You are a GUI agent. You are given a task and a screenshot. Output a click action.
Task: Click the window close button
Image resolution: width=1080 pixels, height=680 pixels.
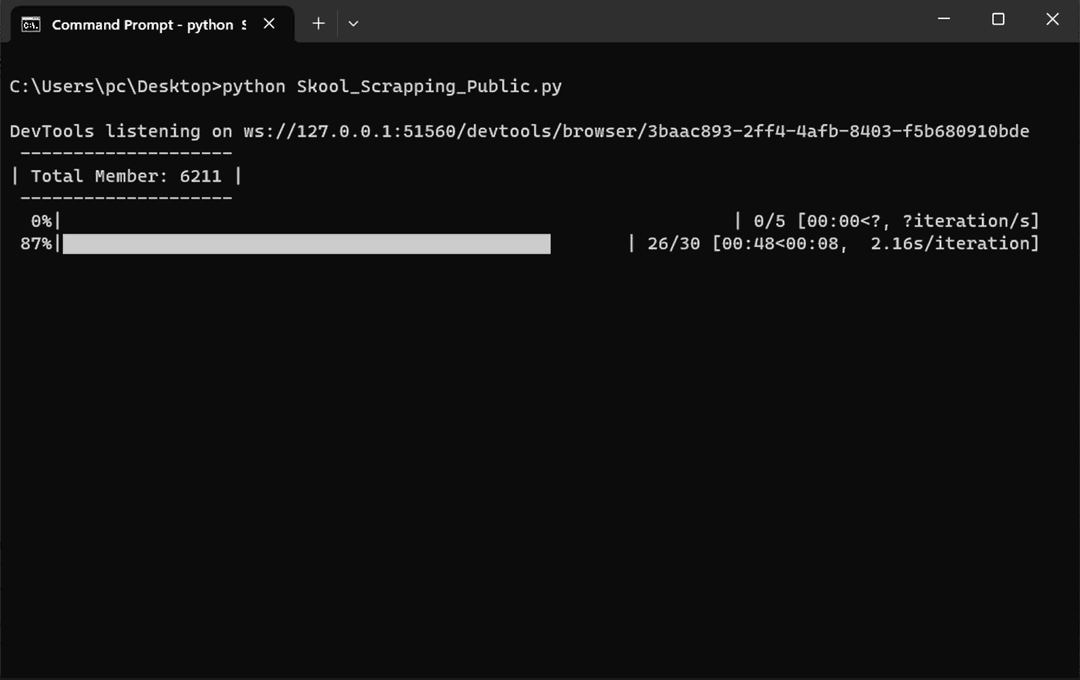click(1052, 19)
